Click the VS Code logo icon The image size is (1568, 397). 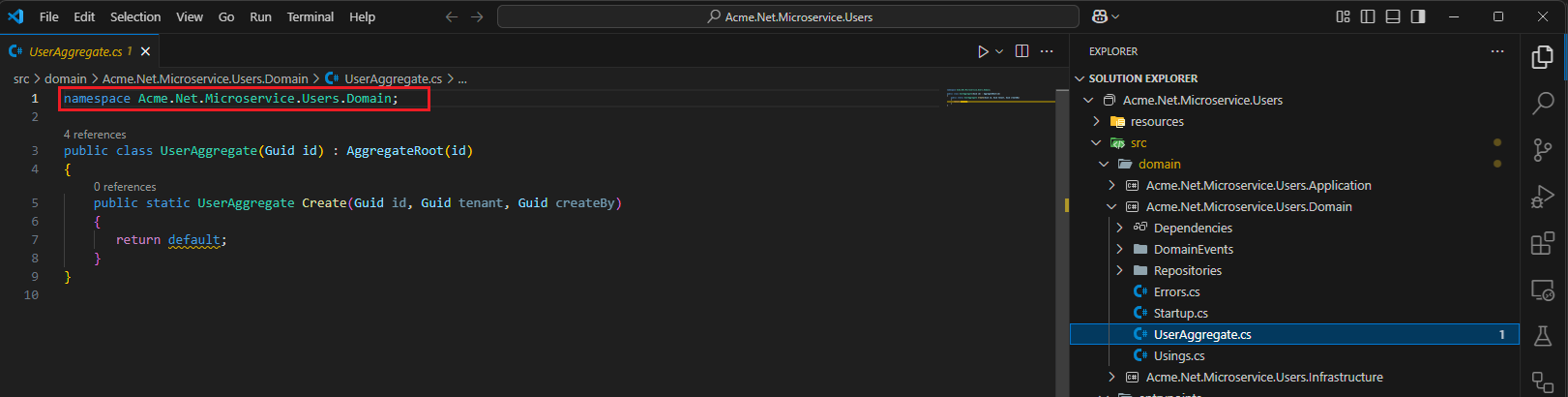[x=15, y=16]
